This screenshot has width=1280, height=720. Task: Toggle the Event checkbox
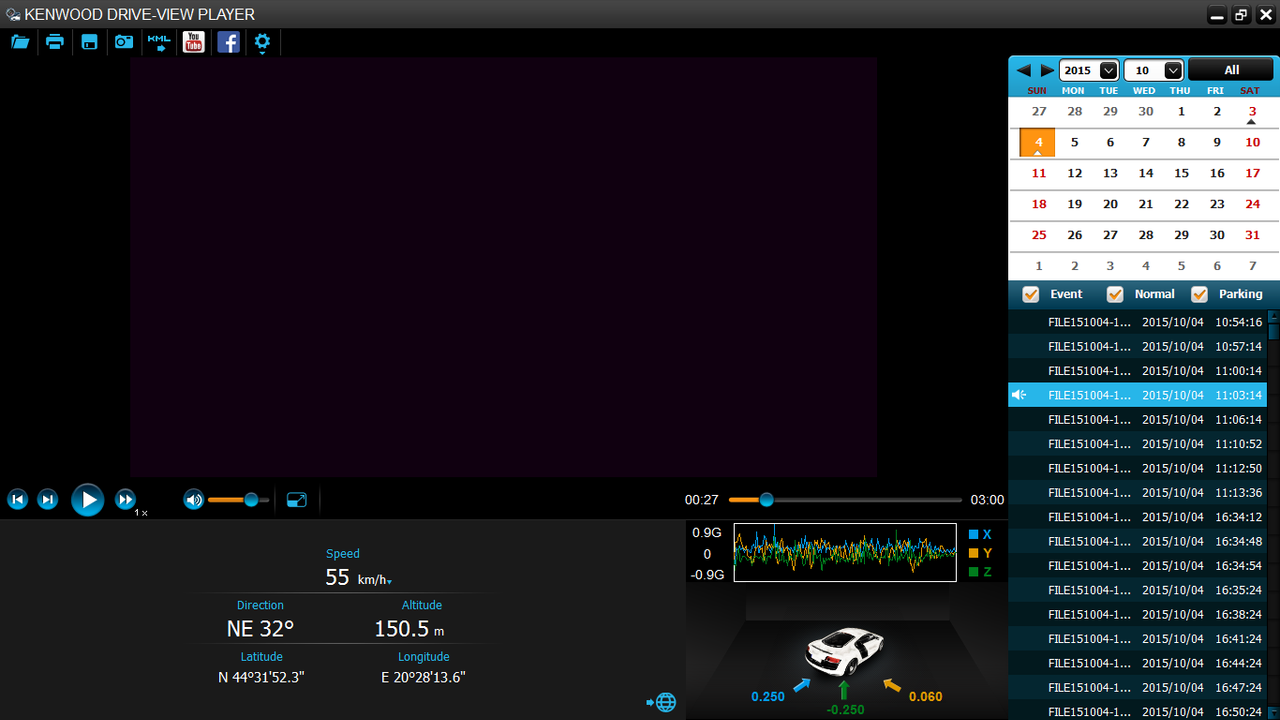[1030, 294]
